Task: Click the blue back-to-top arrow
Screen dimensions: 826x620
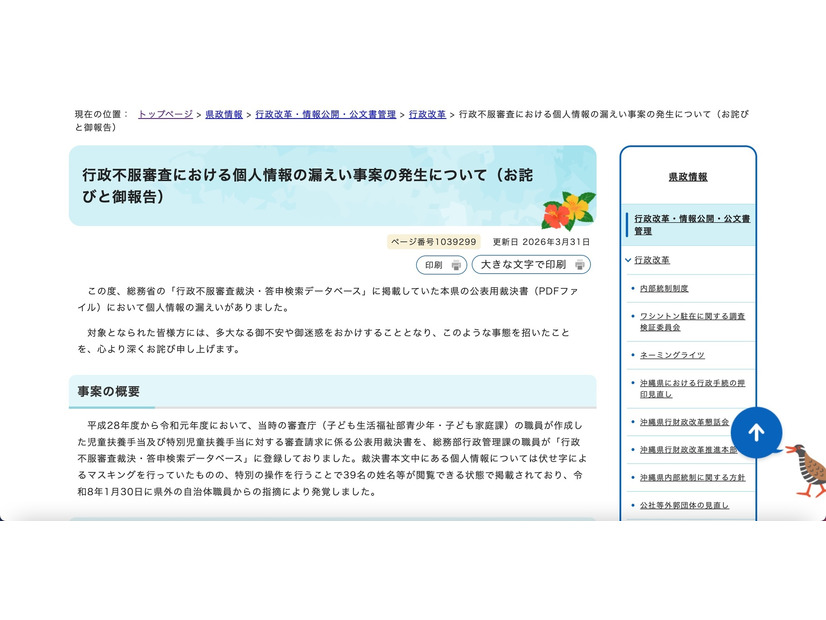Action: click(756, 432)
